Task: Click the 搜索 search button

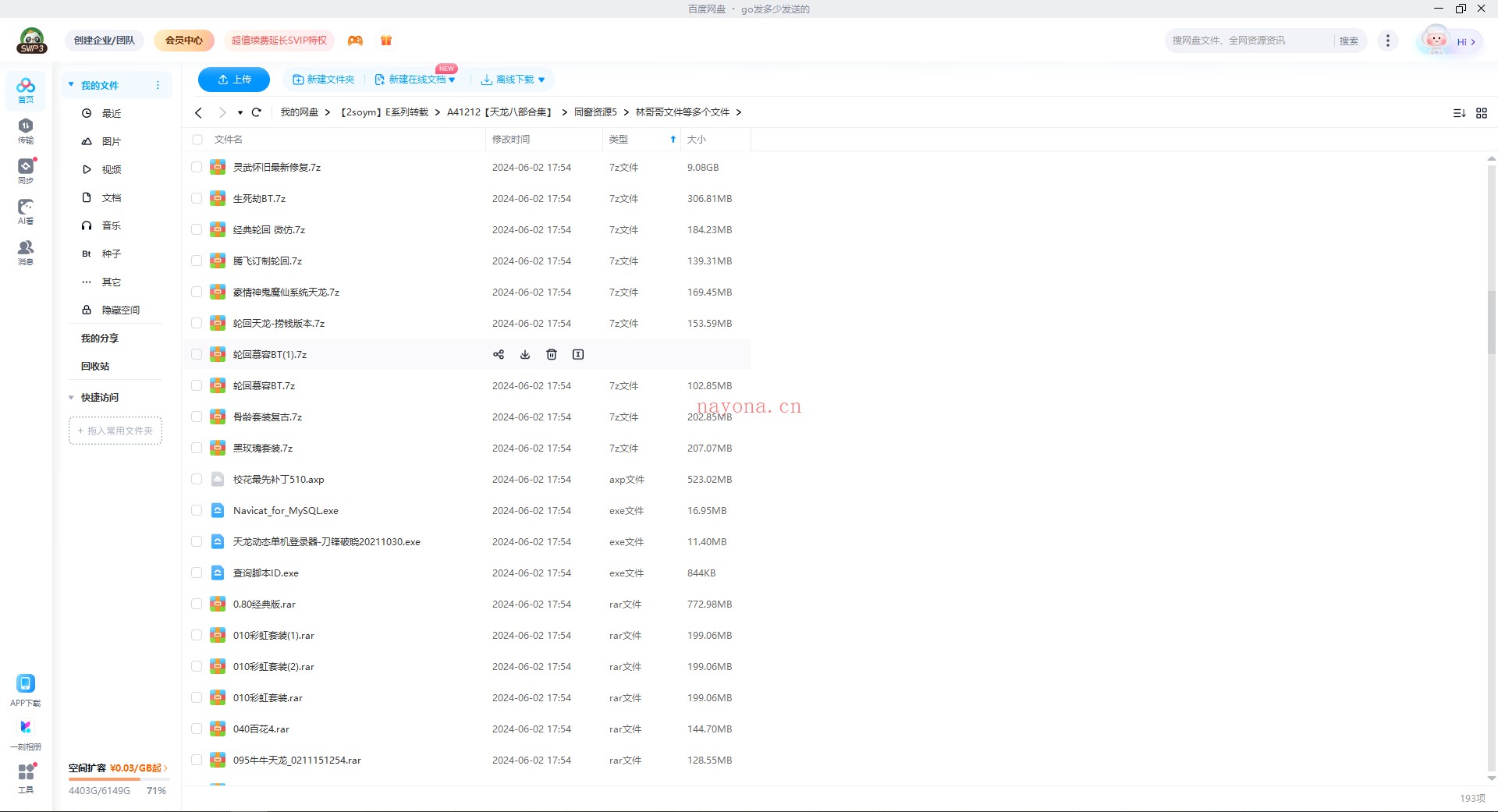Action: point(1349,41)
